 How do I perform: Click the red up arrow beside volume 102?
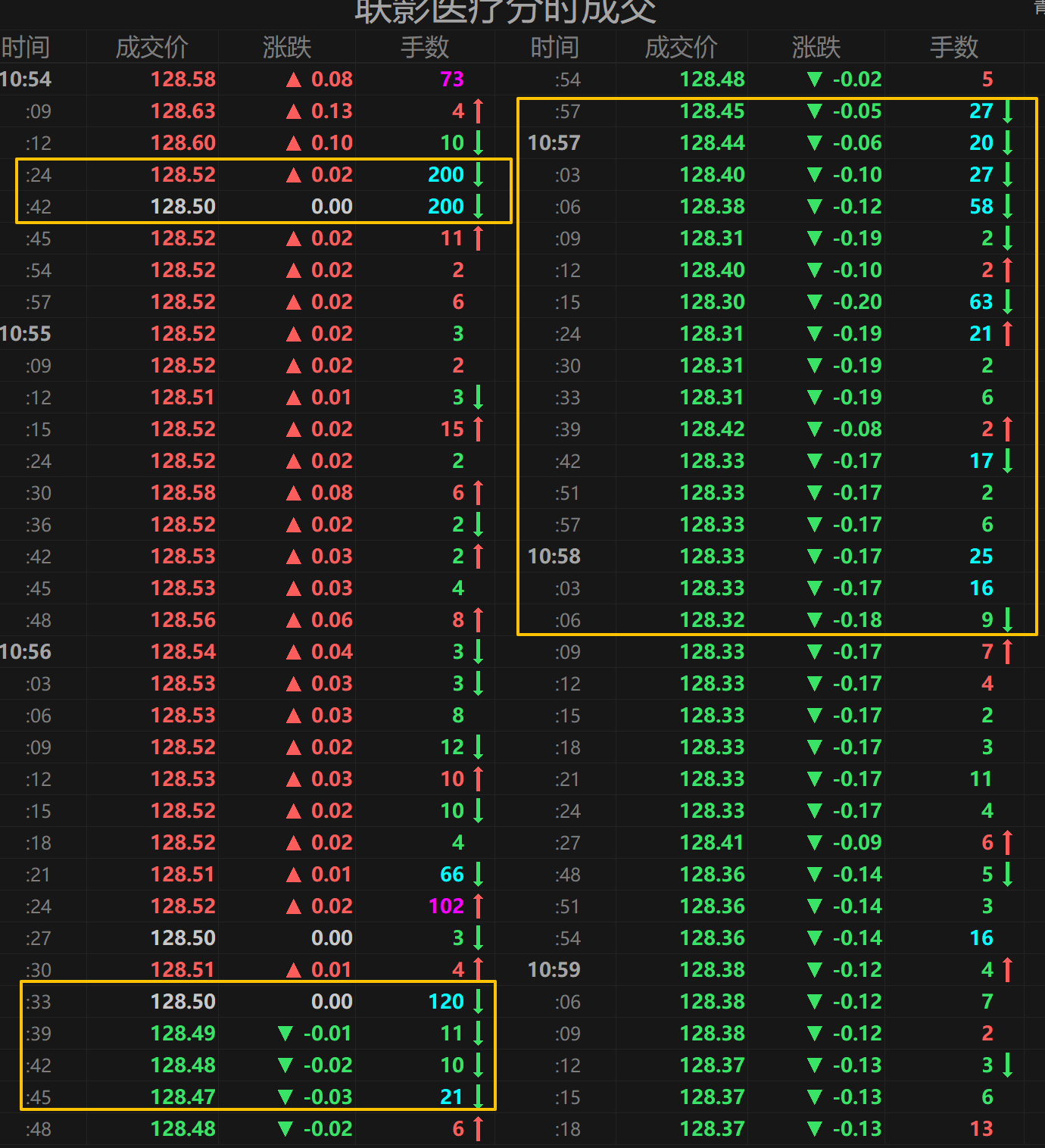tap(478, 906)
